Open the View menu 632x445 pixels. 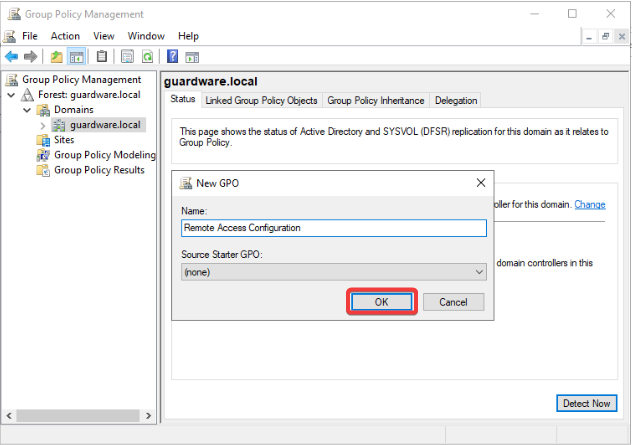tap(104, 36)
